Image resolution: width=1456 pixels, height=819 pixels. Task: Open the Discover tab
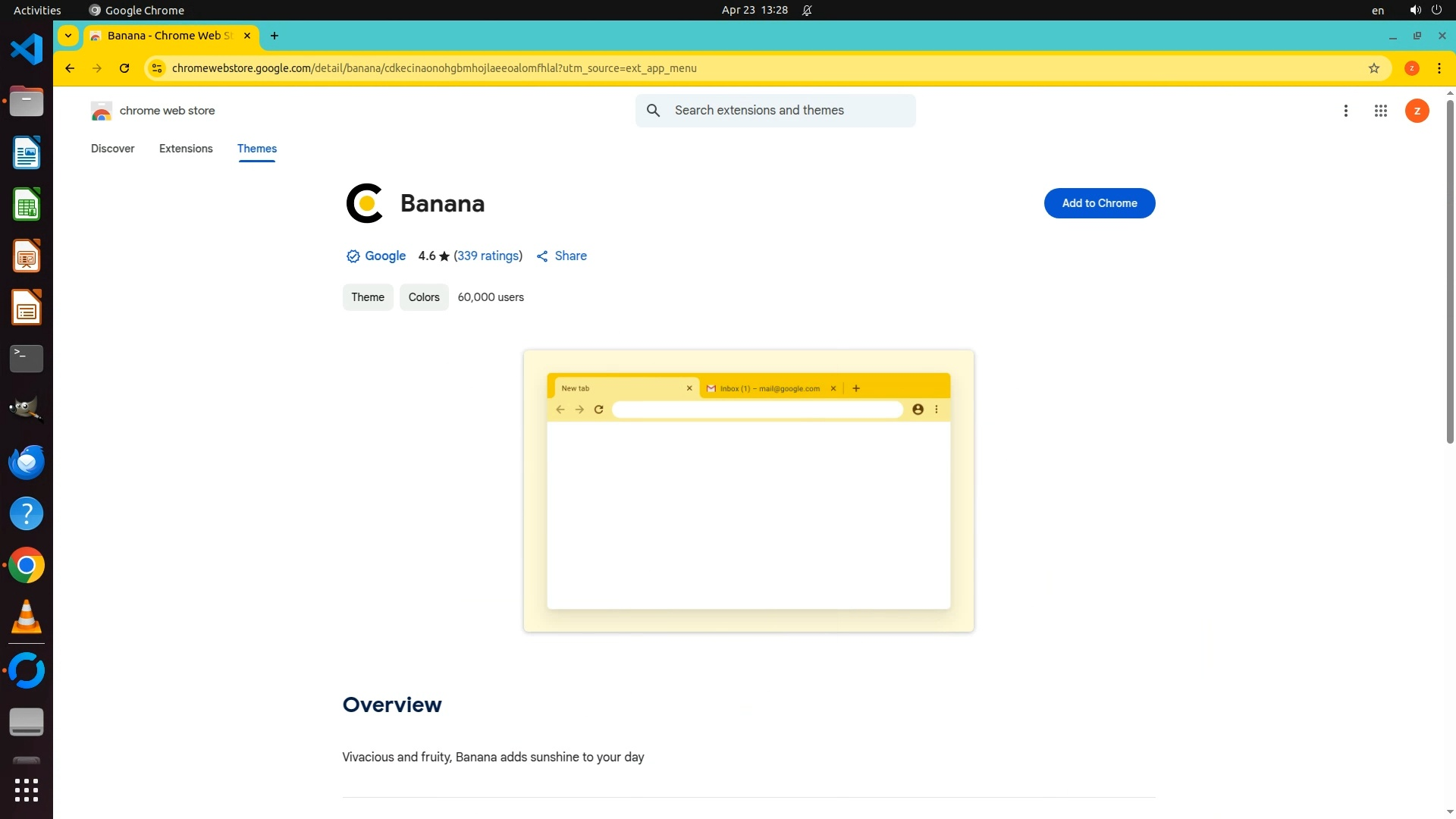pyautogui.click(x=113, y=149)
